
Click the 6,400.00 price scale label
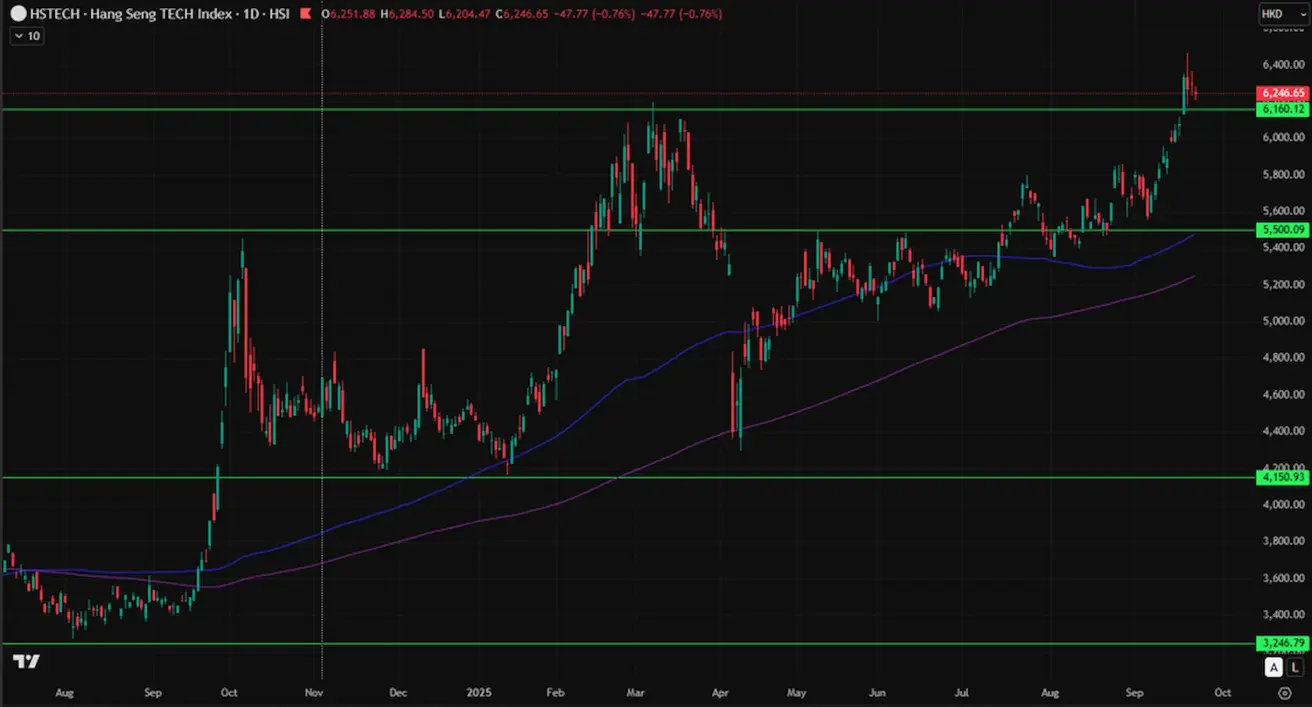(x=1282, y=64)
